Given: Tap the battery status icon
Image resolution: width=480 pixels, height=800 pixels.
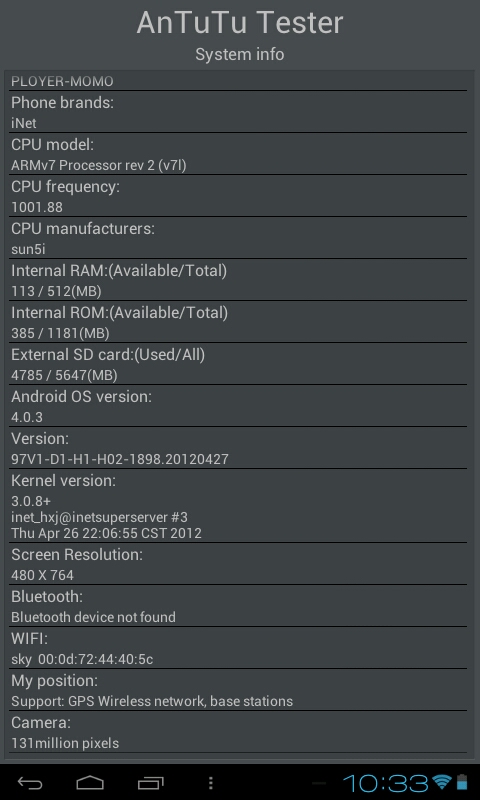Looking at the screenshot, I should [462, 782].
